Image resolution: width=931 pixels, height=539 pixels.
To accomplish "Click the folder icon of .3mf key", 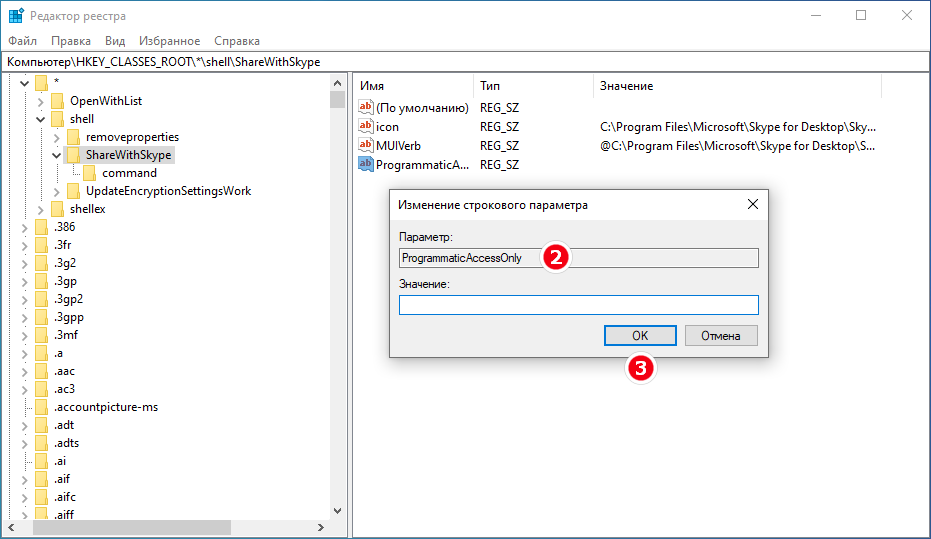I will pyautogui.click(x=42, y=335).
